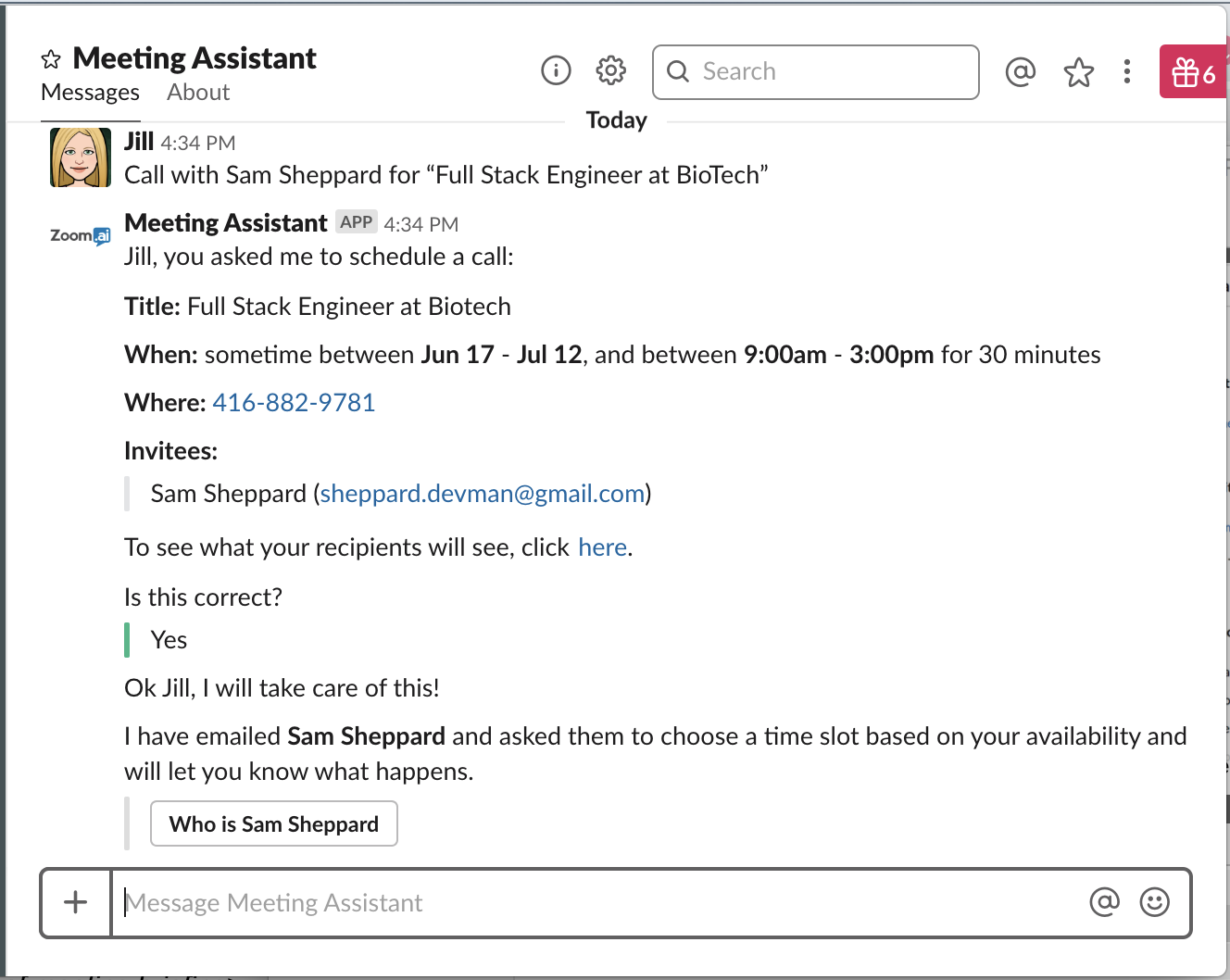Click the plus attachment button
This screenshot has height=980, width=1230.
pos(76,902)
